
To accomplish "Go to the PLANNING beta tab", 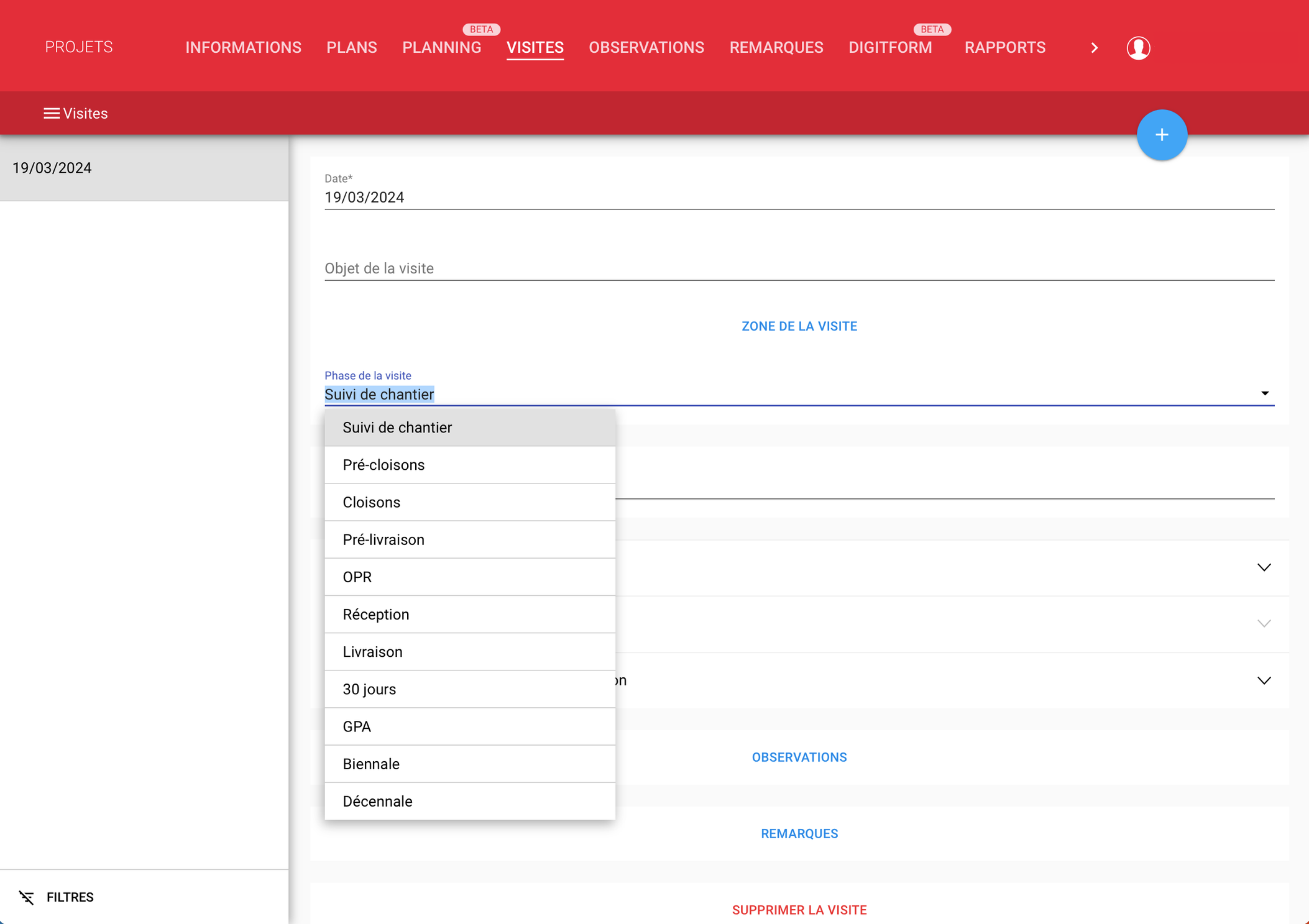I will [x=441, y=48].
